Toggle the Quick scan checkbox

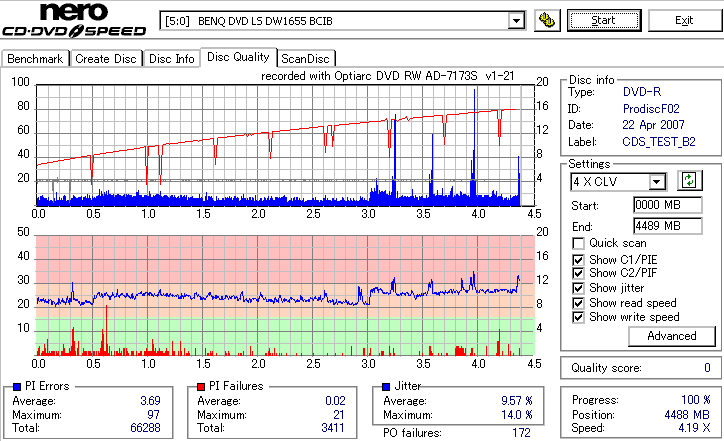click(x=578, y=243)
